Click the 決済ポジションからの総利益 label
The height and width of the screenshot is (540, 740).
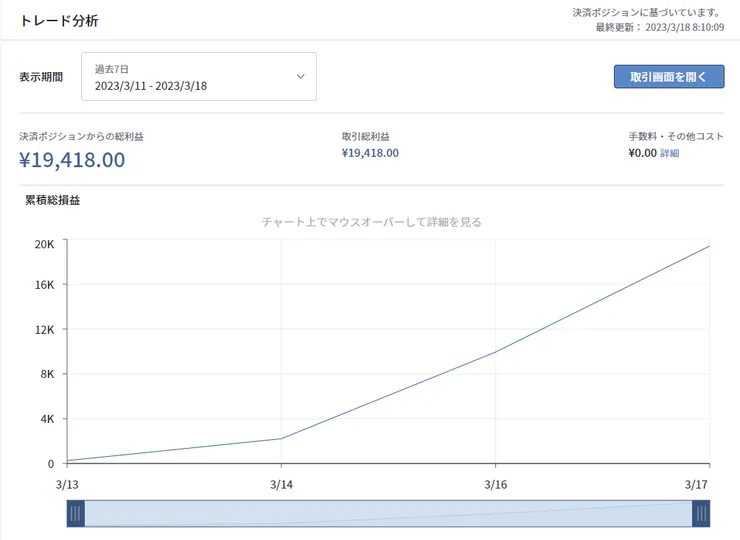point(81,136)
